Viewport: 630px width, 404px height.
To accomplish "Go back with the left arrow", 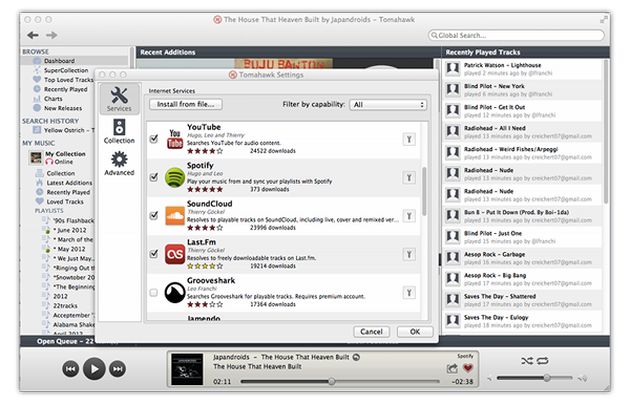I will point(33,35).
